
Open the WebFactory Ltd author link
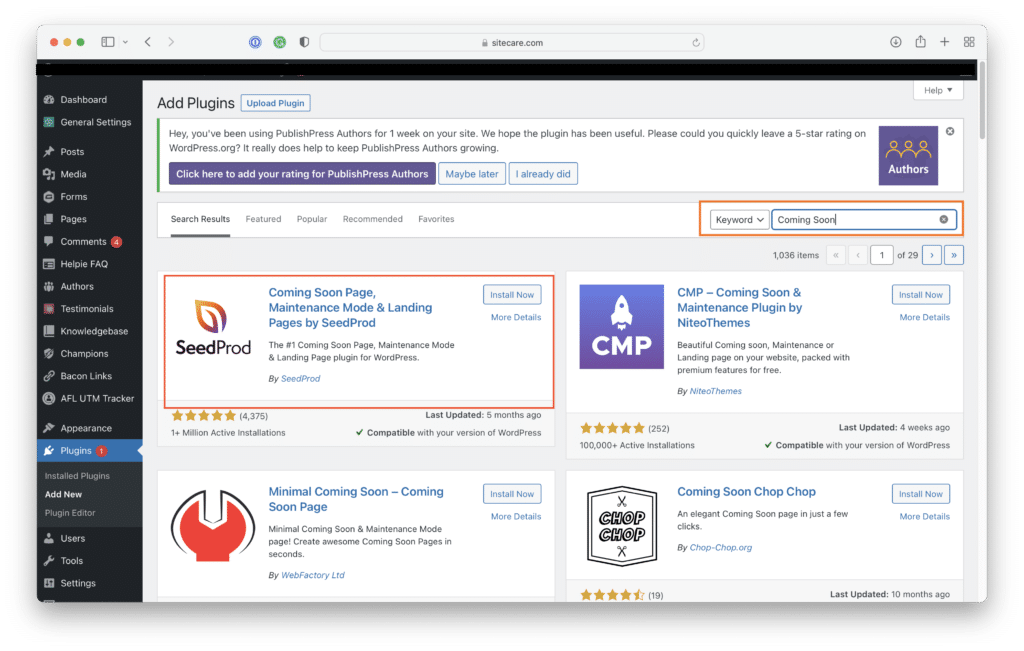click(313, 575)
